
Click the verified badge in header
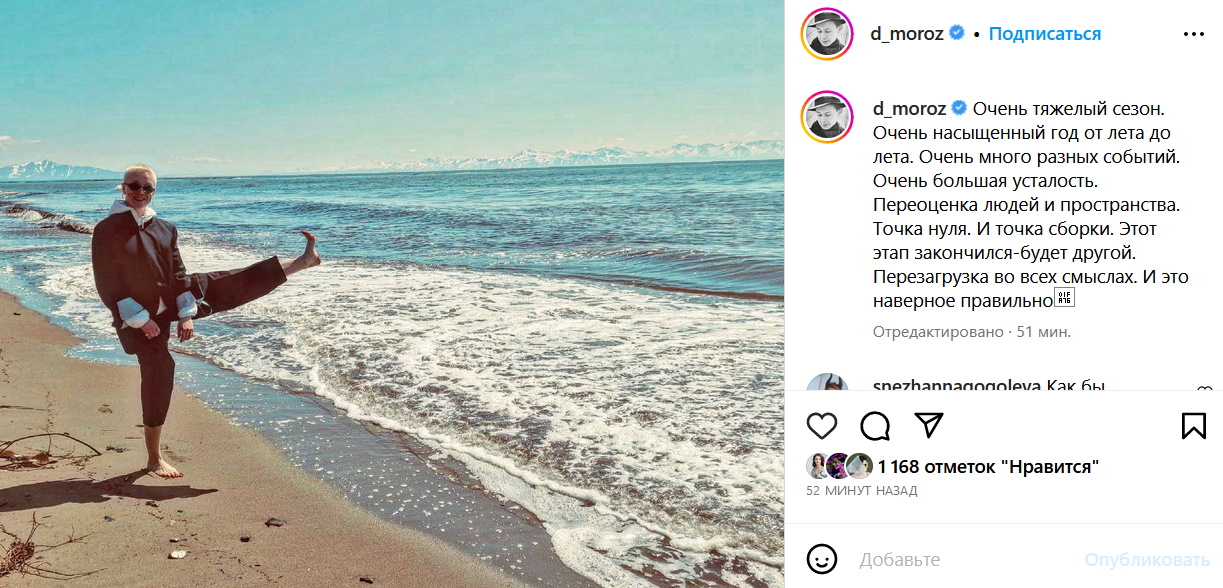point(957,34)
